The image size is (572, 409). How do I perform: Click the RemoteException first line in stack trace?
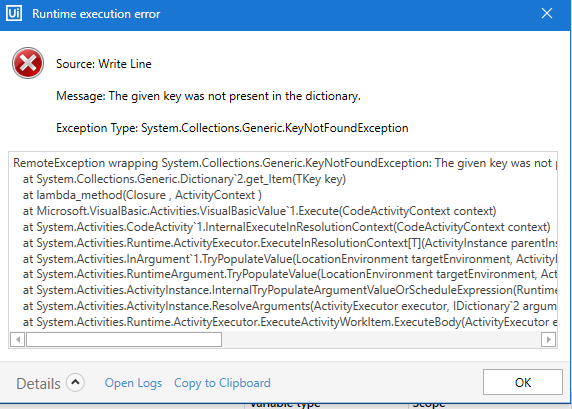[285, 163]
